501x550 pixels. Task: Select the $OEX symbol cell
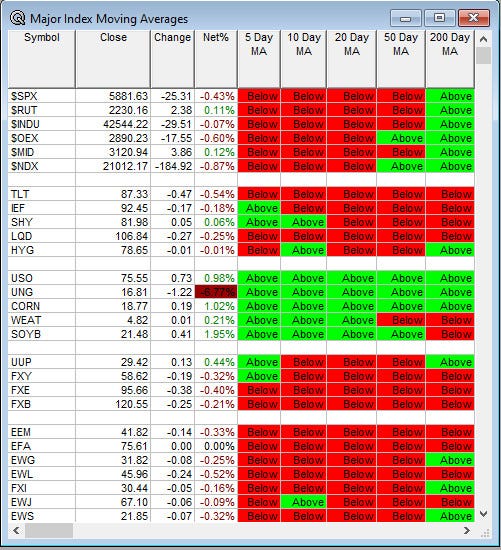coord(42,138)
